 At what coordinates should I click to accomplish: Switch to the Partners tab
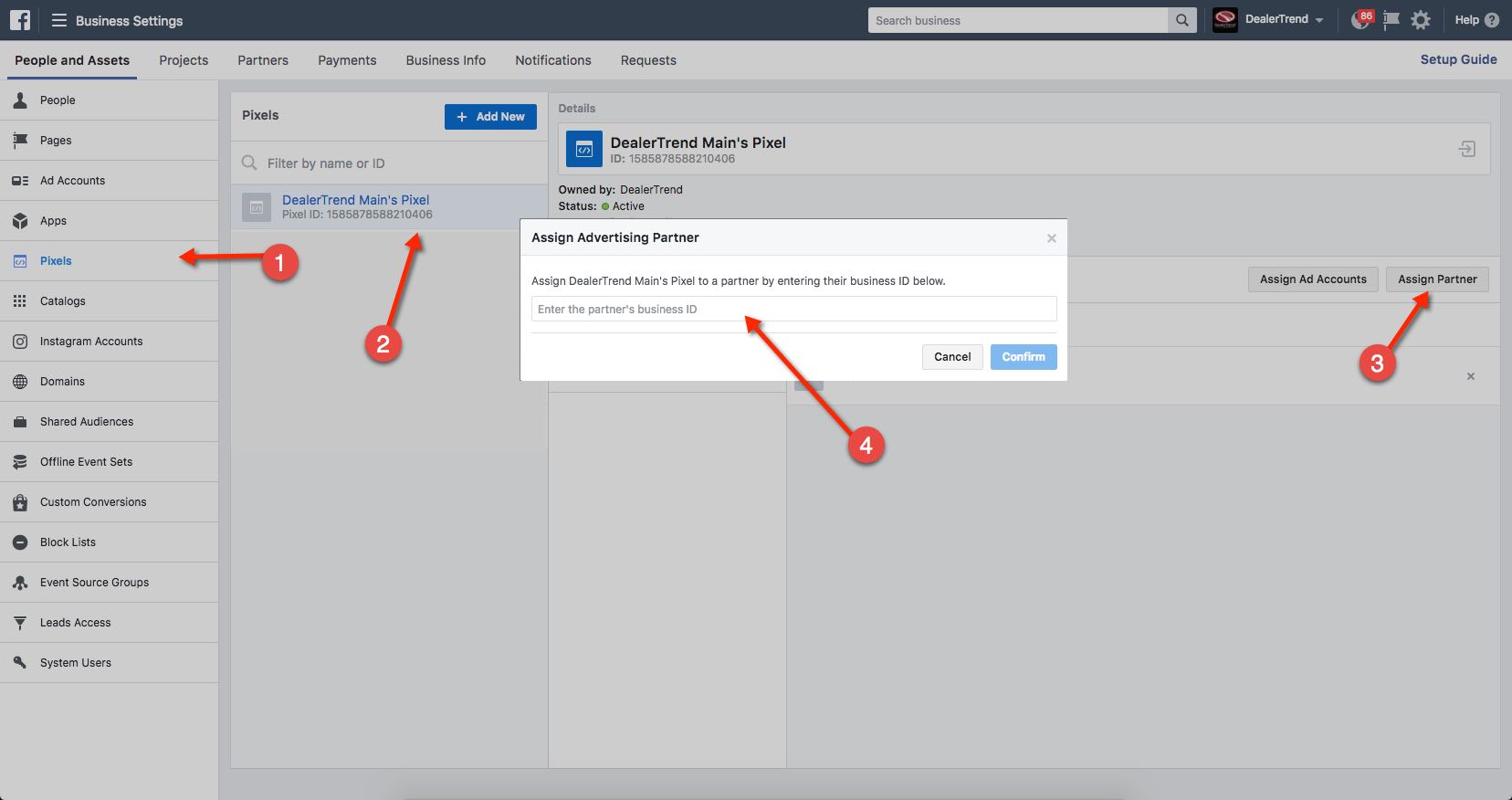point(263,60)
